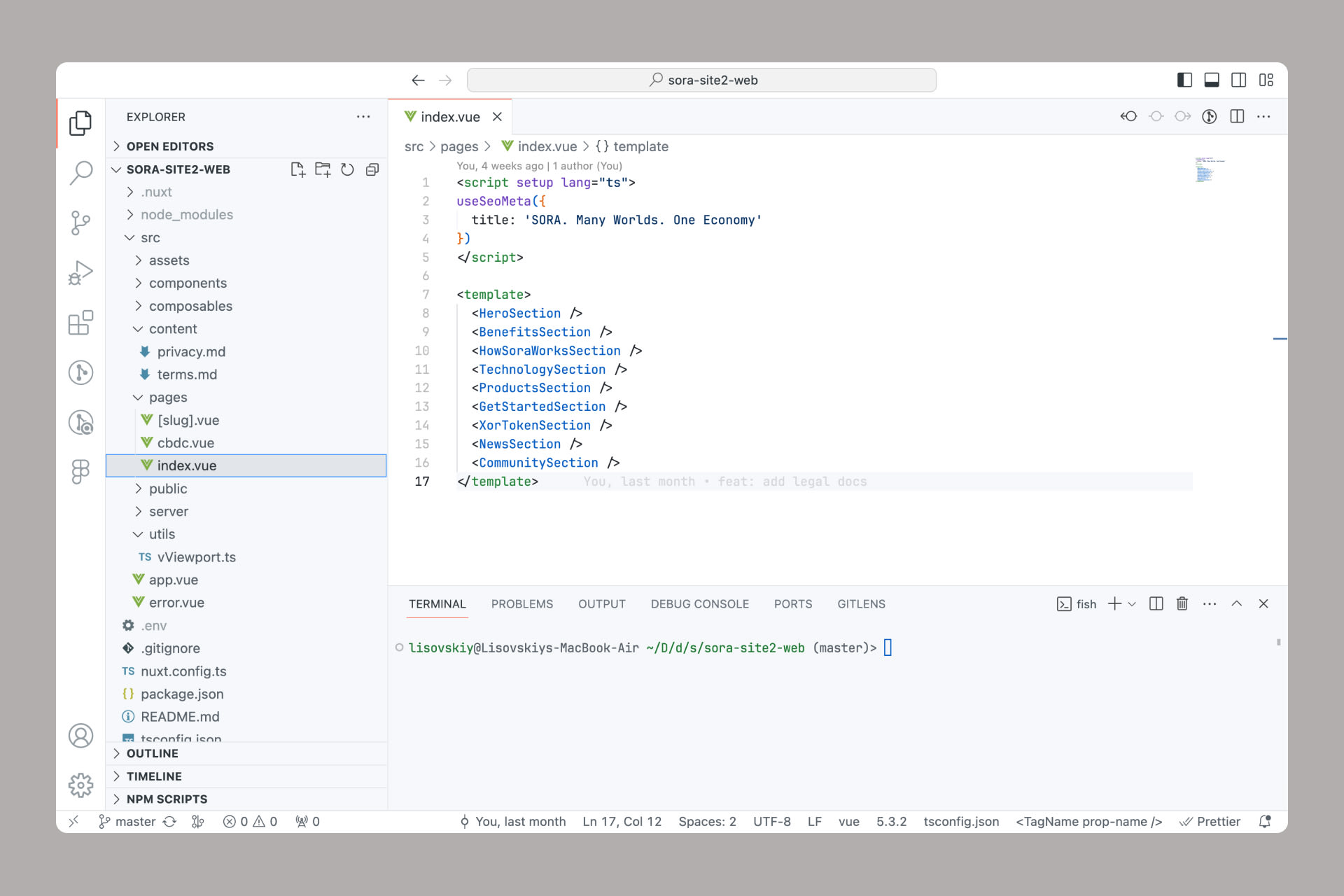Switch to the GITLENS tab
The height and width of the screenshot is (896, 1344).
[861, 603]
